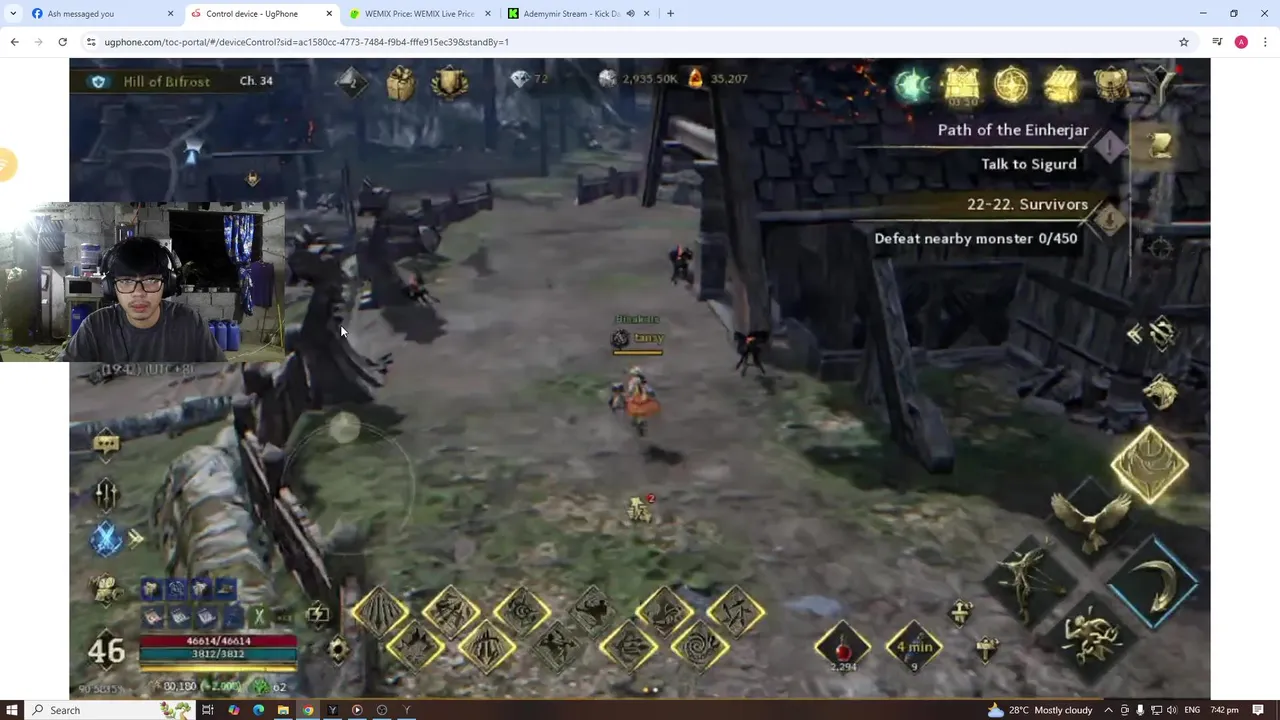Image resolution: width=1280 pixels, height=720 pixels.
Task: Click the teal MP bar 3812/3812
Action: [x=218, y=654]
